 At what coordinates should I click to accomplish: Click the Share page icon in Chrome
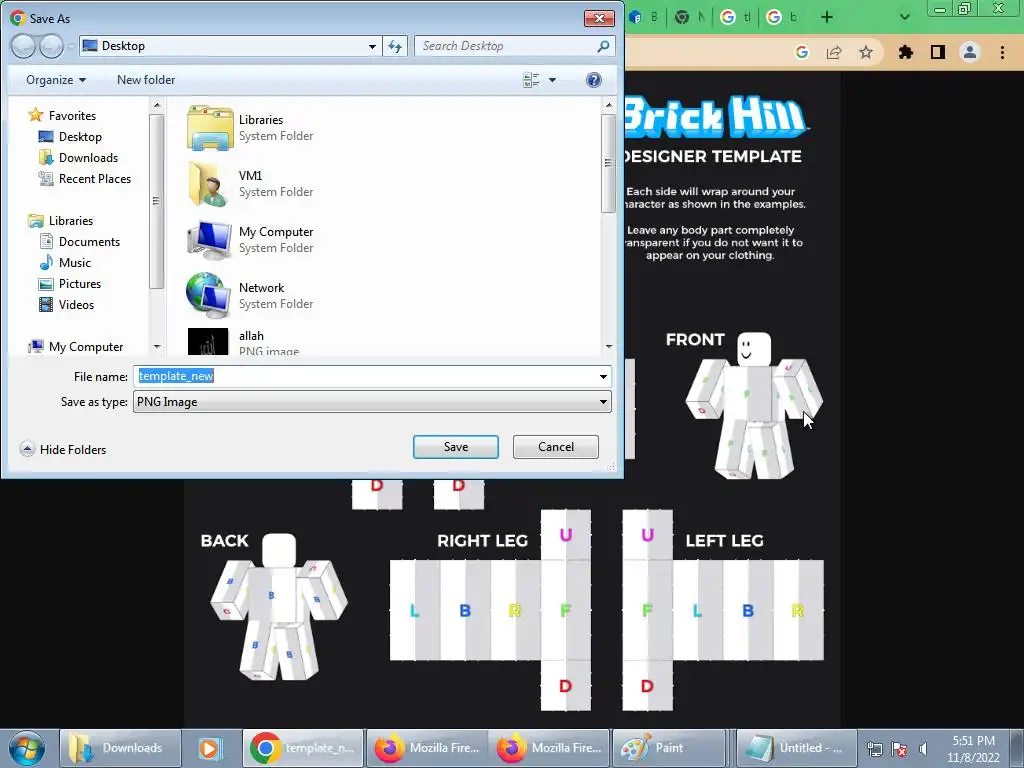[834, 52]
